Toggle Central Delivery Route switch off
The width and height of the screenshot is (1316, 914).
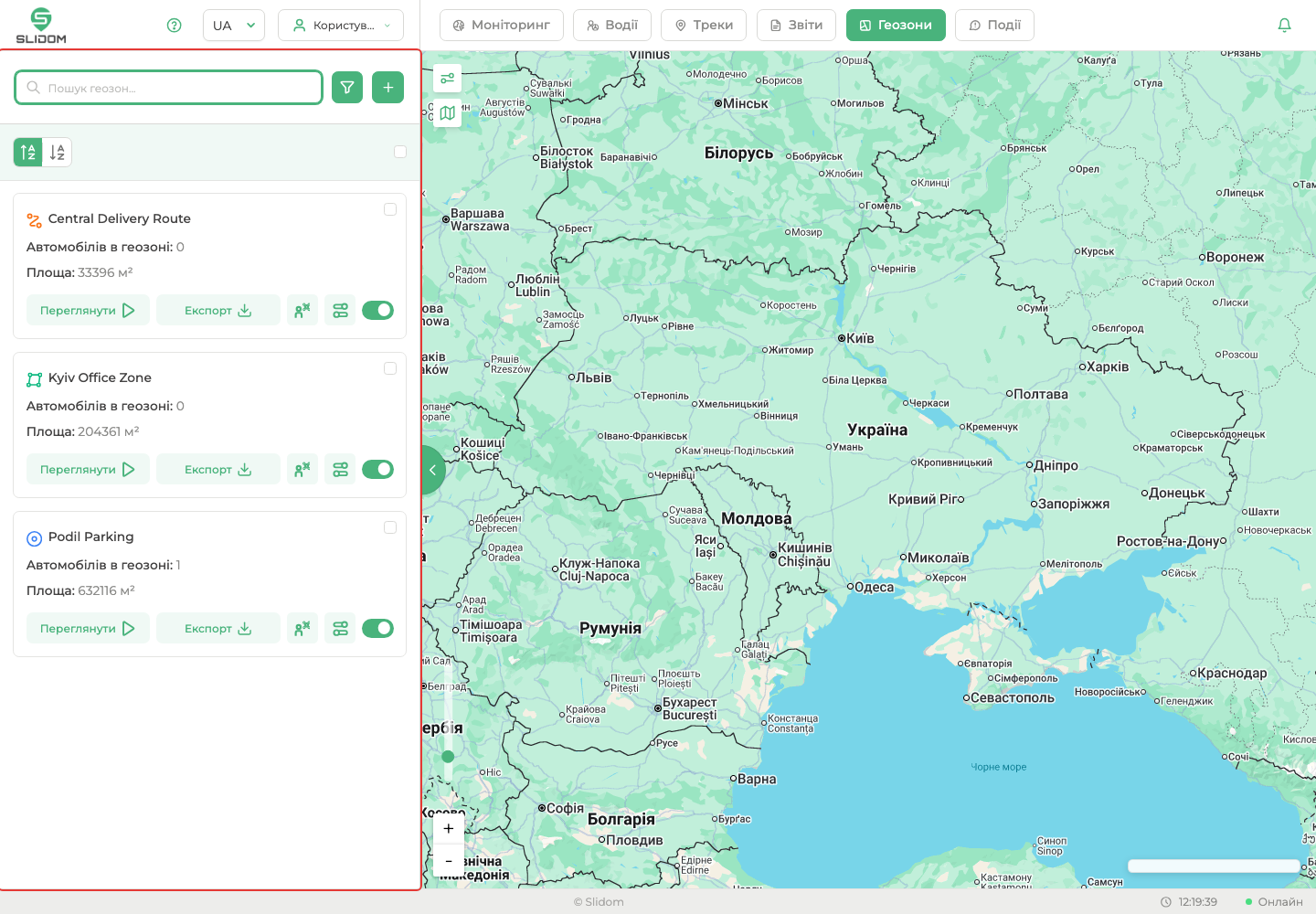pos(377,311)
